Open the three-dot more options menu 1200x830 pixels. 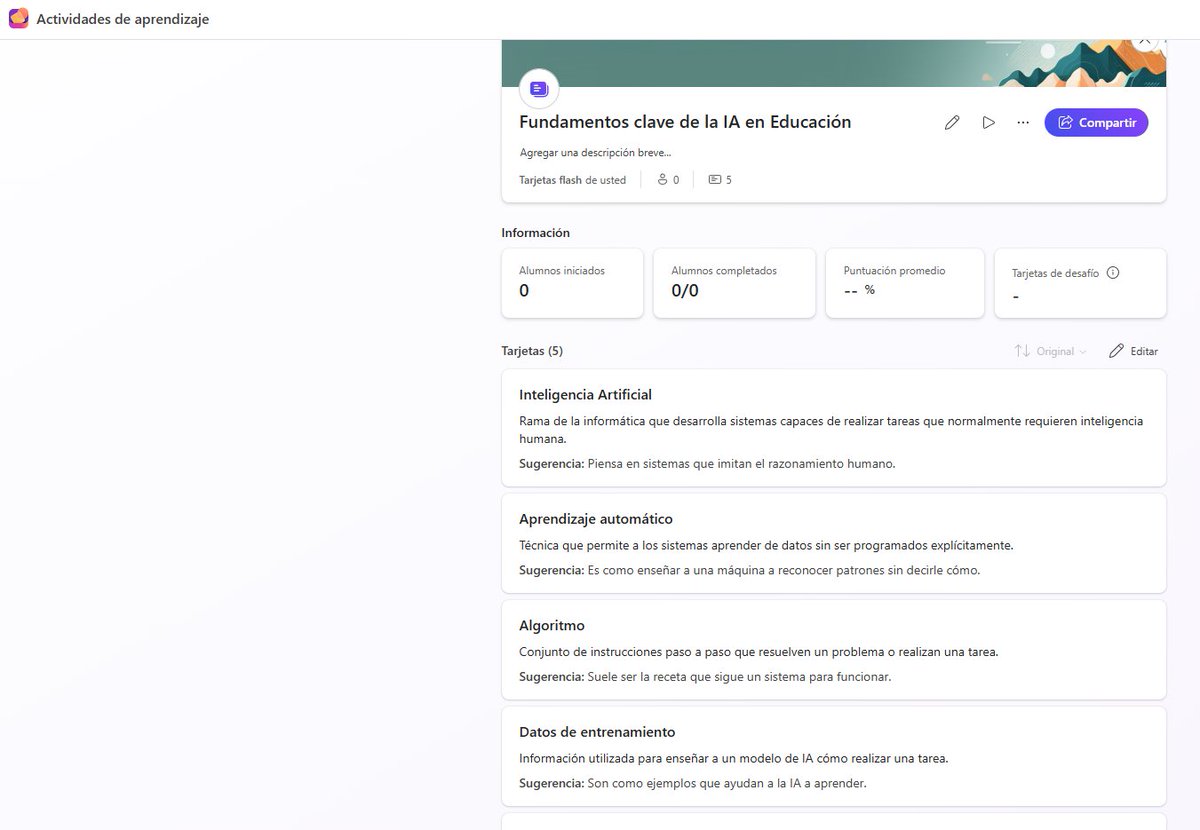click(1023, 122)
